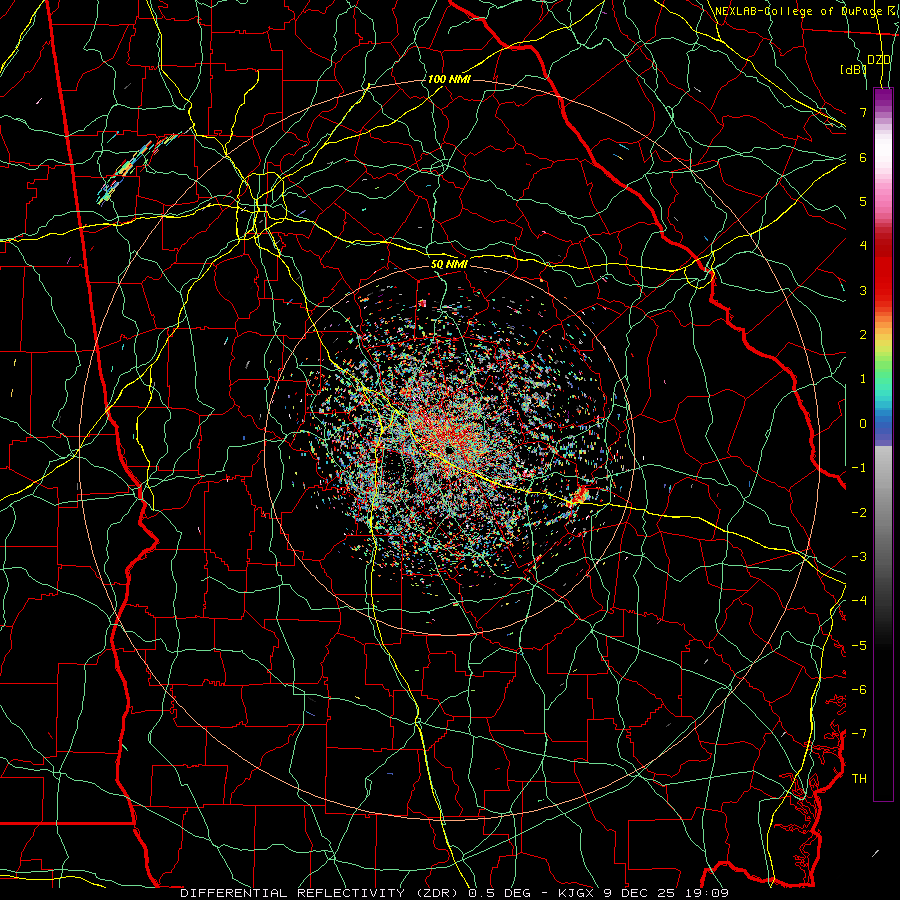Click the 2 value on the color scale
The image size is (900, 900).
[863, 335]
